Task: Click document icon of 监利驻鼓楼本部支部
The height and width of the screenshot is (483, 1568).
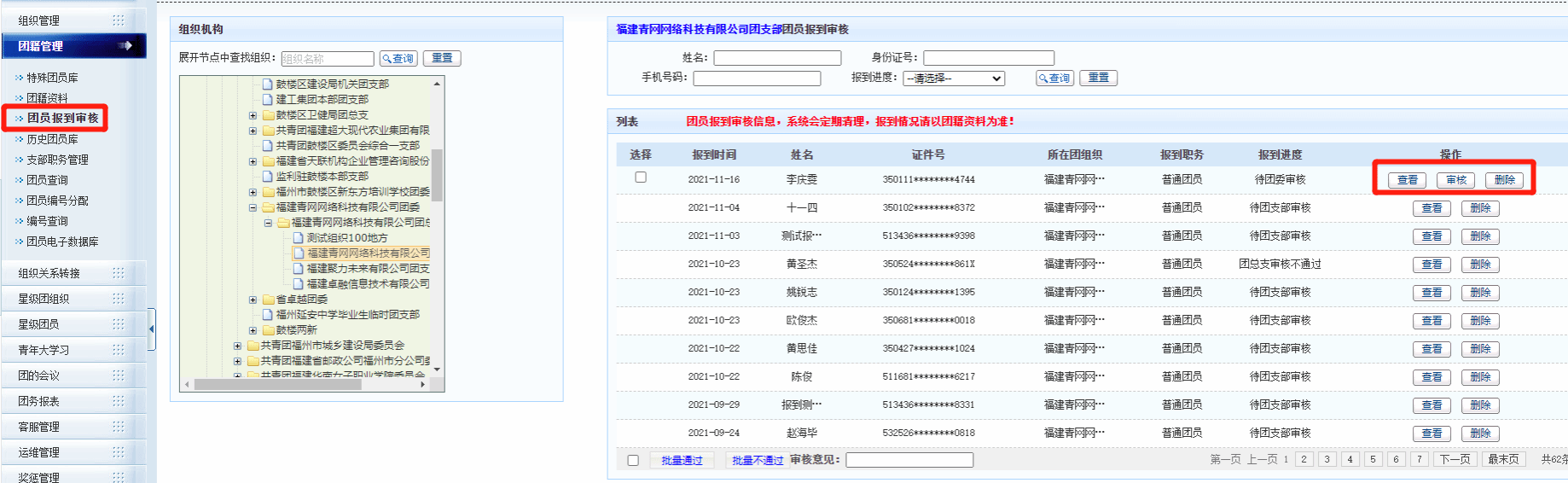Action: (268, 177)
